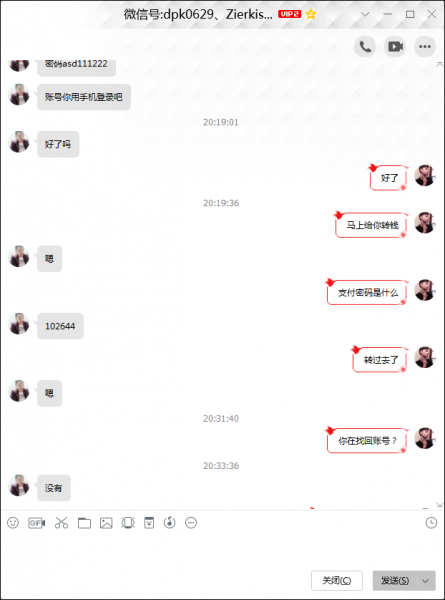This screenshot has width=445, height=600.
Task: Open the sender avatar beside 102644 message
Action: tap(19, 324)
